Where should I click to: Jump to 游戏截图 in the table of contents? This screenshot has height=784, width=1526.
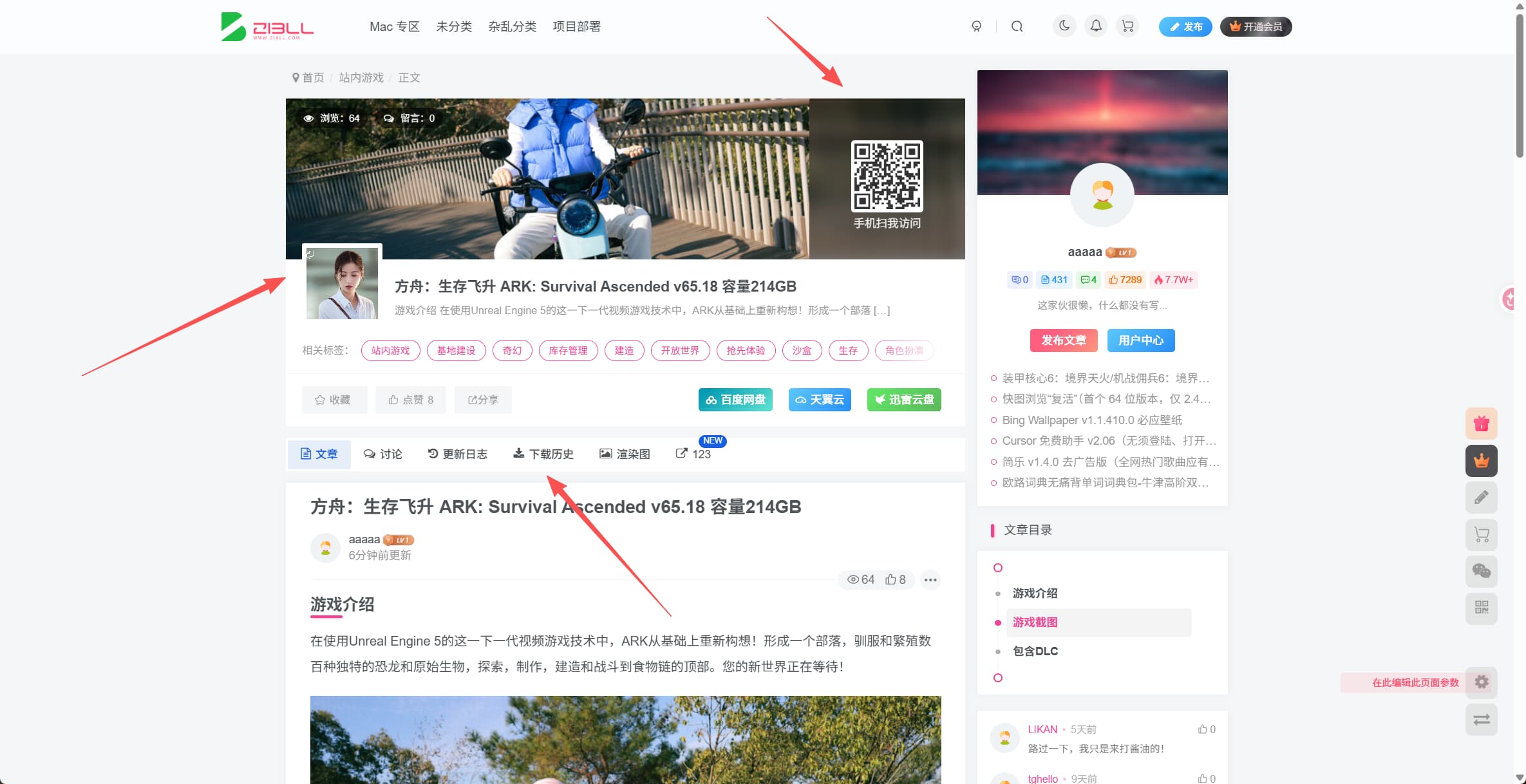point(1035,622)
